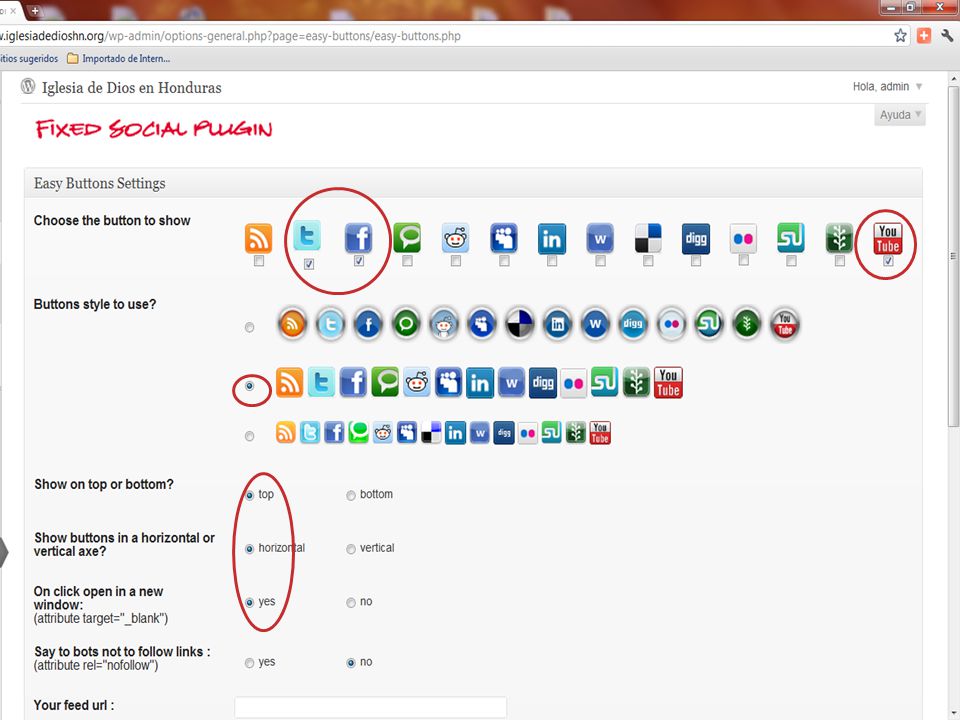This screenshot has width=960, height=720.
Task: Uncheck the Twitter button checkbox
Action: [309, 264]
